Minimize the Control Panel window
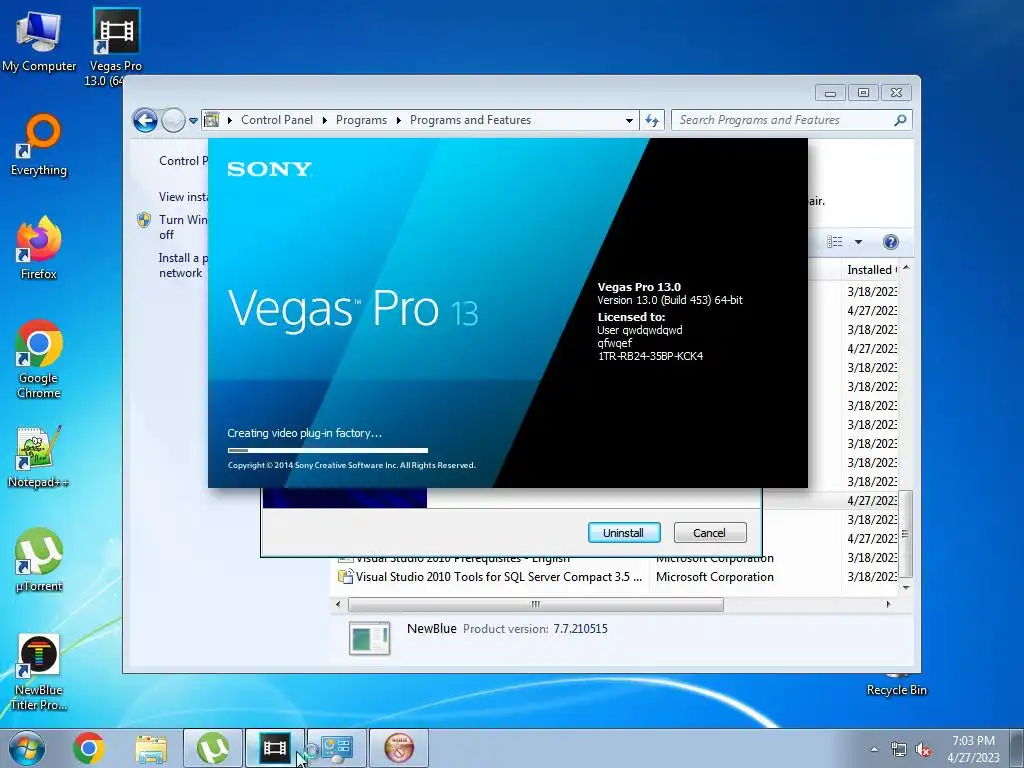This screenshot has height=768, width=1024. pos(830,93)
